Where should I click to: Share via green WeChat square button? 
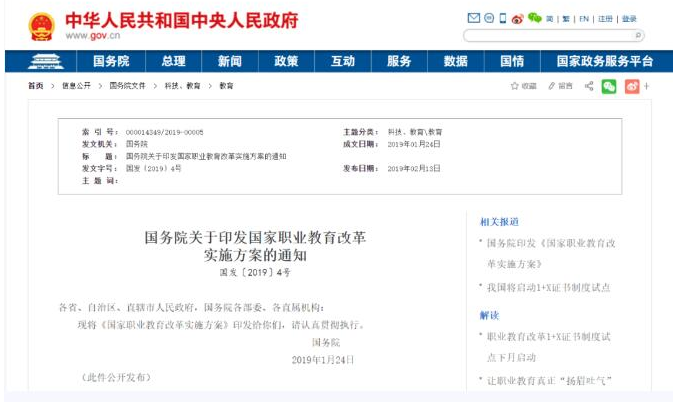click(x=609, y=86)
